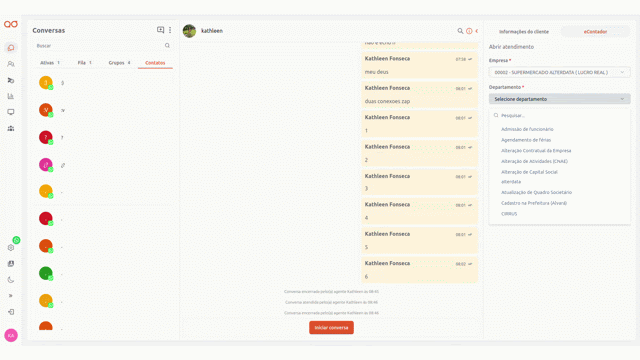Select the eContador tab
The width and height of the screenshot is (640, 360).
click(x=595, y=31)
